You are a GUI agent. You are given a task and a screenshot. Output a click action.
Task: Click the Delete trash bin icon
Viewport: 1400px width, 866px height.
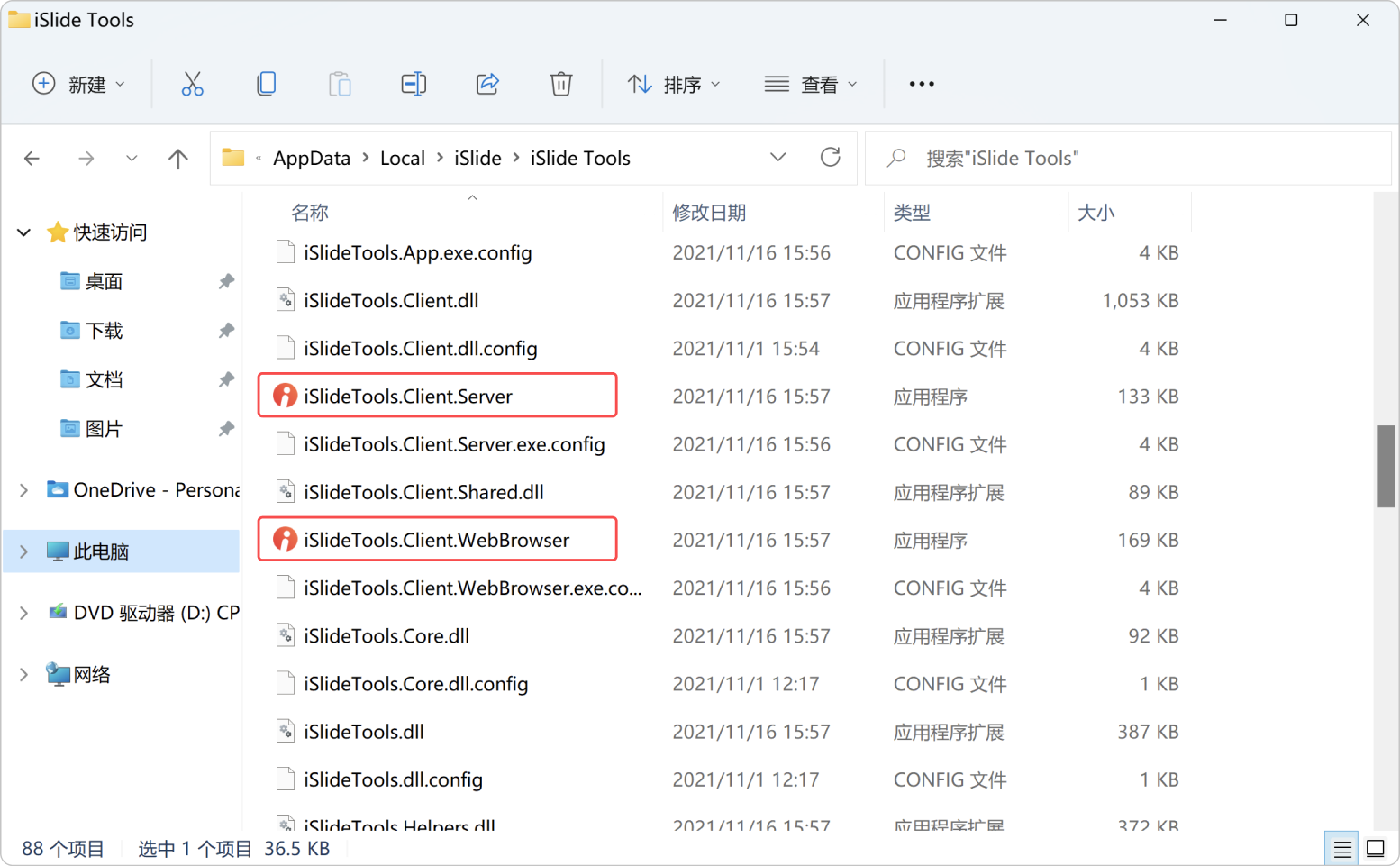[x=560, y=84]
